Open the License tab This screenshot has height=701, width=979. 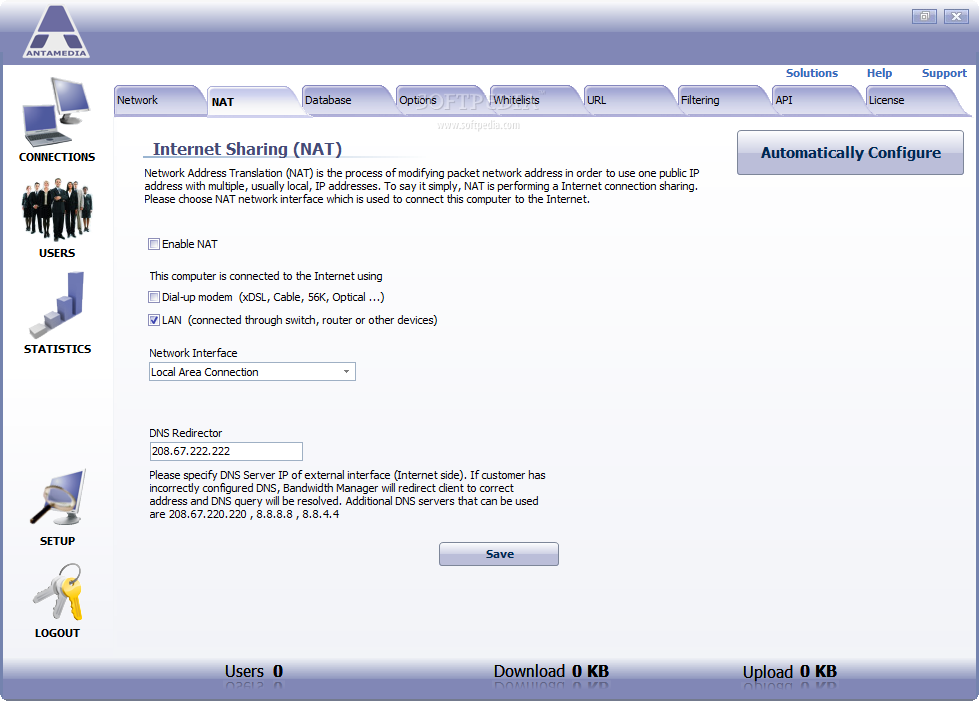tap(912, 100)
